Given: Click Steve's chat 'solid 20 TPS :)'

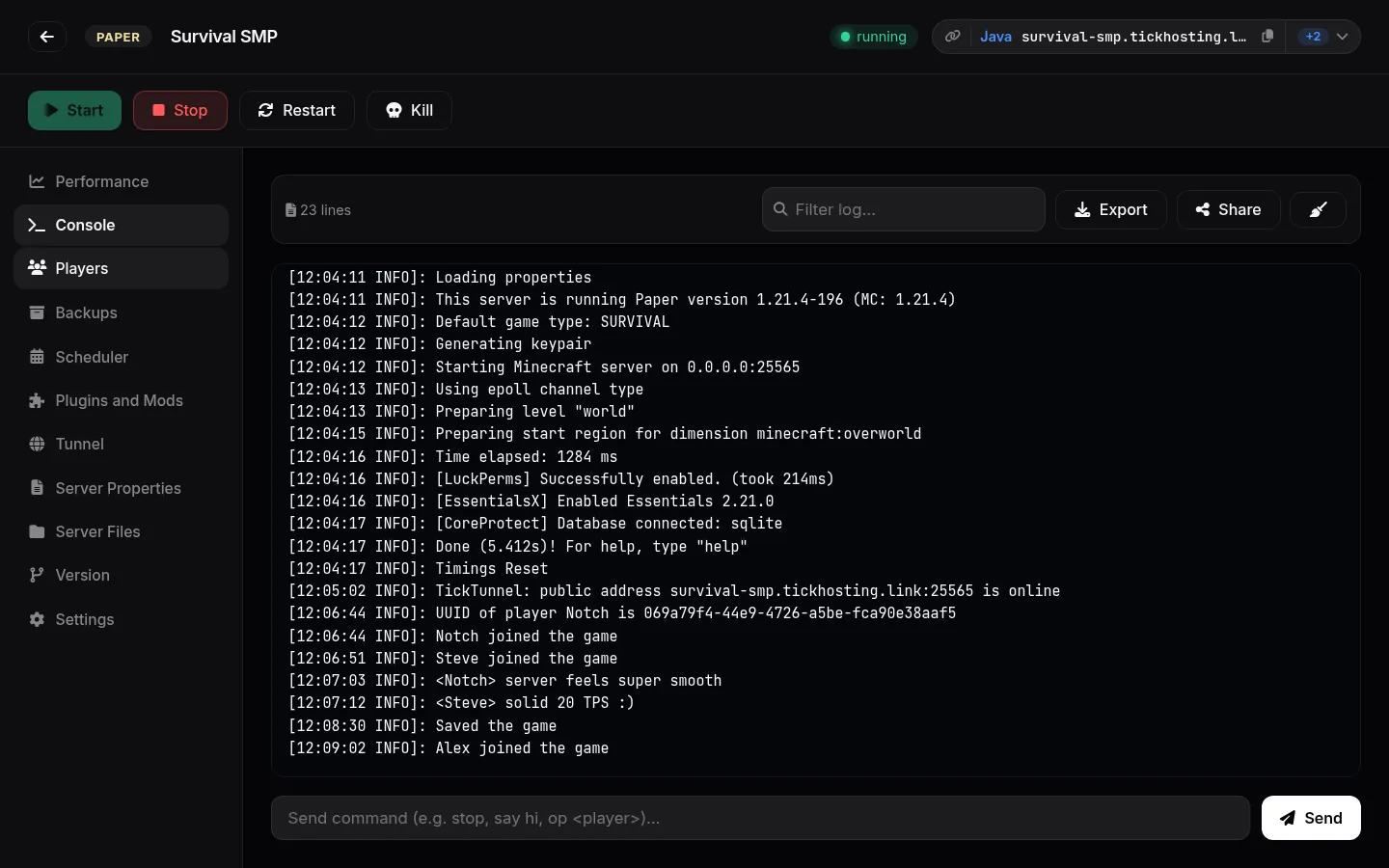Looking at the screenshot, I should [461, 703].
